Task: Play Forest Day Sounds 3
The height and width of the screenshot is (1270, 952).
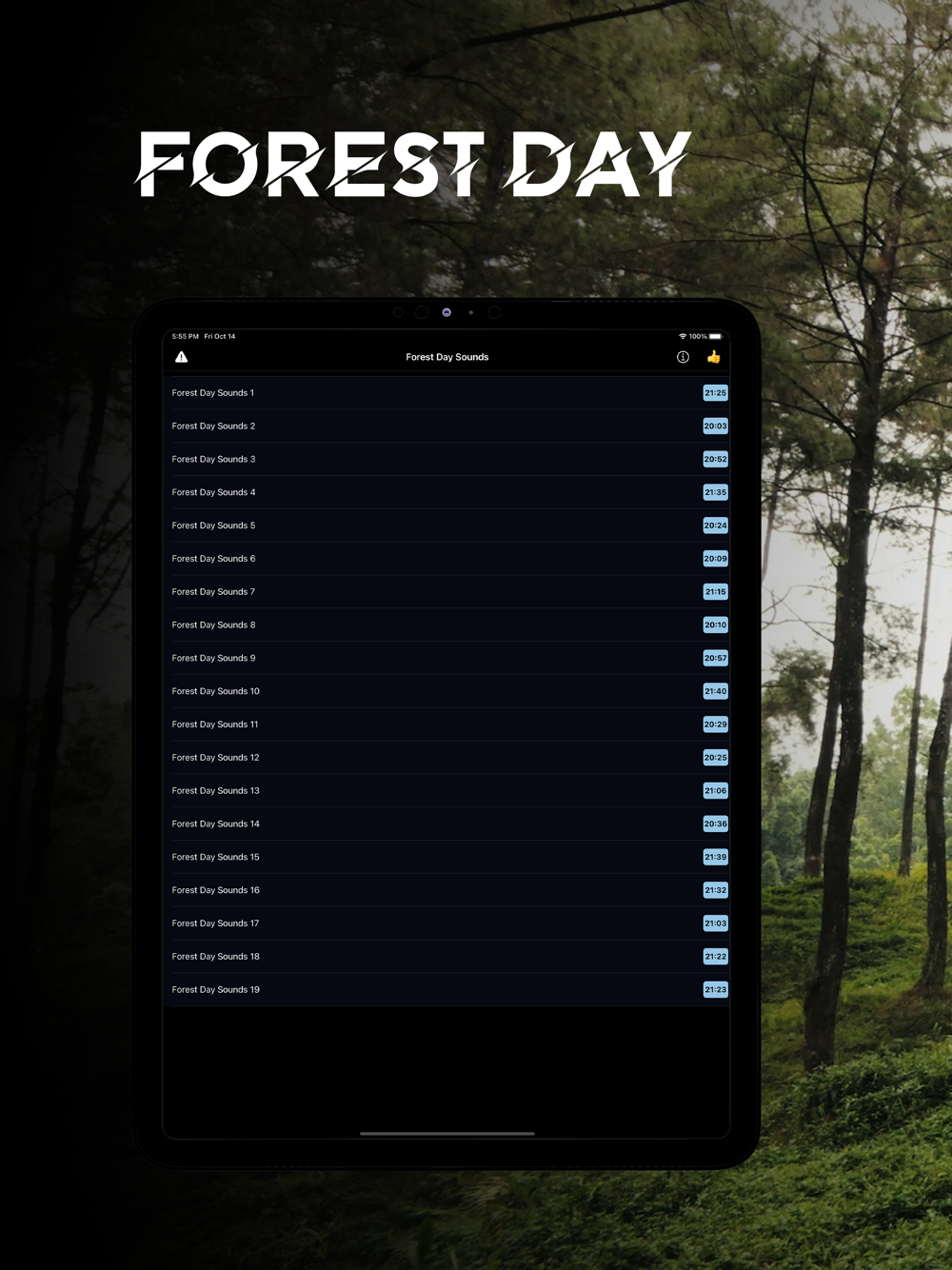Action: coord(446,459)
